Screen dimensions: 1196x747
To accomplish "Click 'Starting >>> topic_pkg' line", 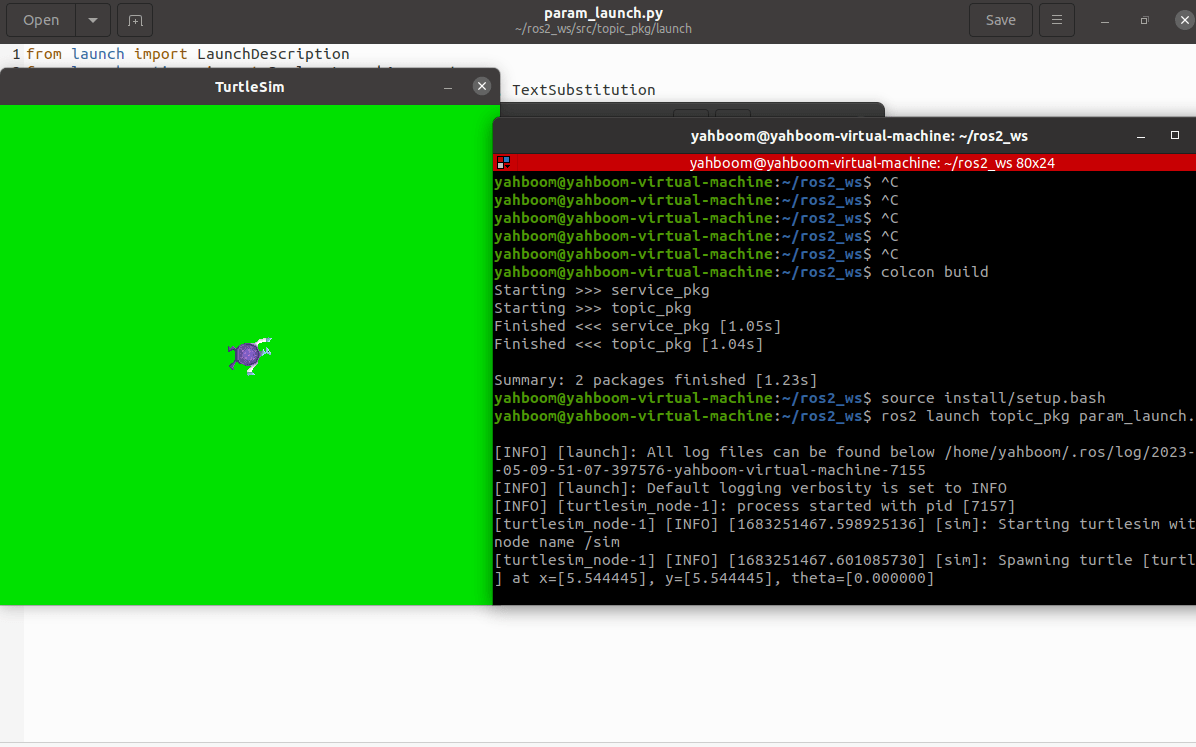I will click(x=593, y=308).
